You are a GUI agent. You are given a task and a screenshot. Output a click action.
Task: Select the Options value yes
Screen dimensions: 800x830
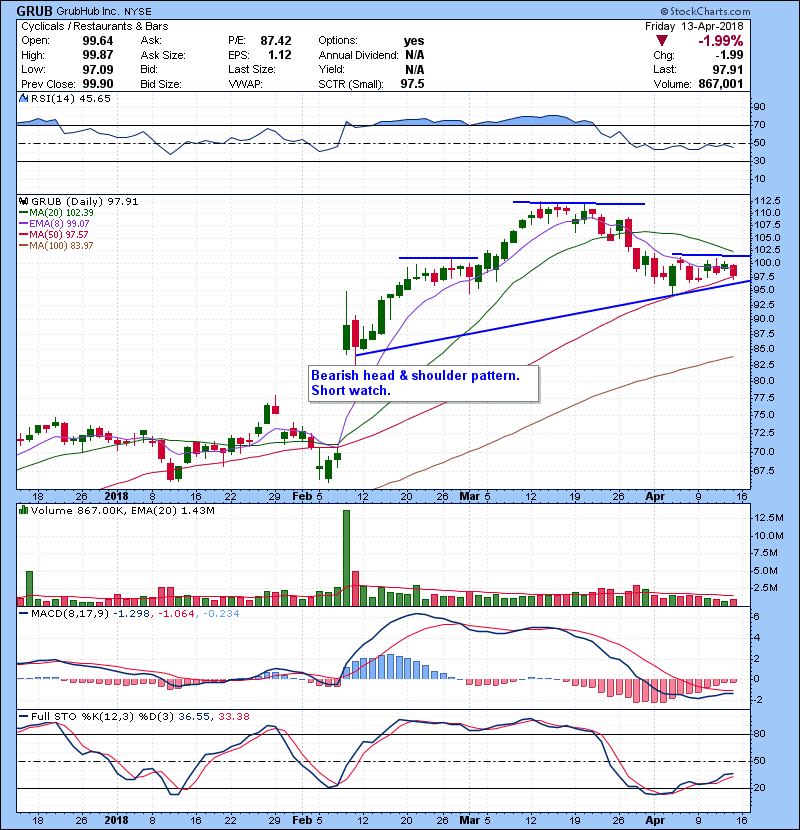tap(414, 41)
